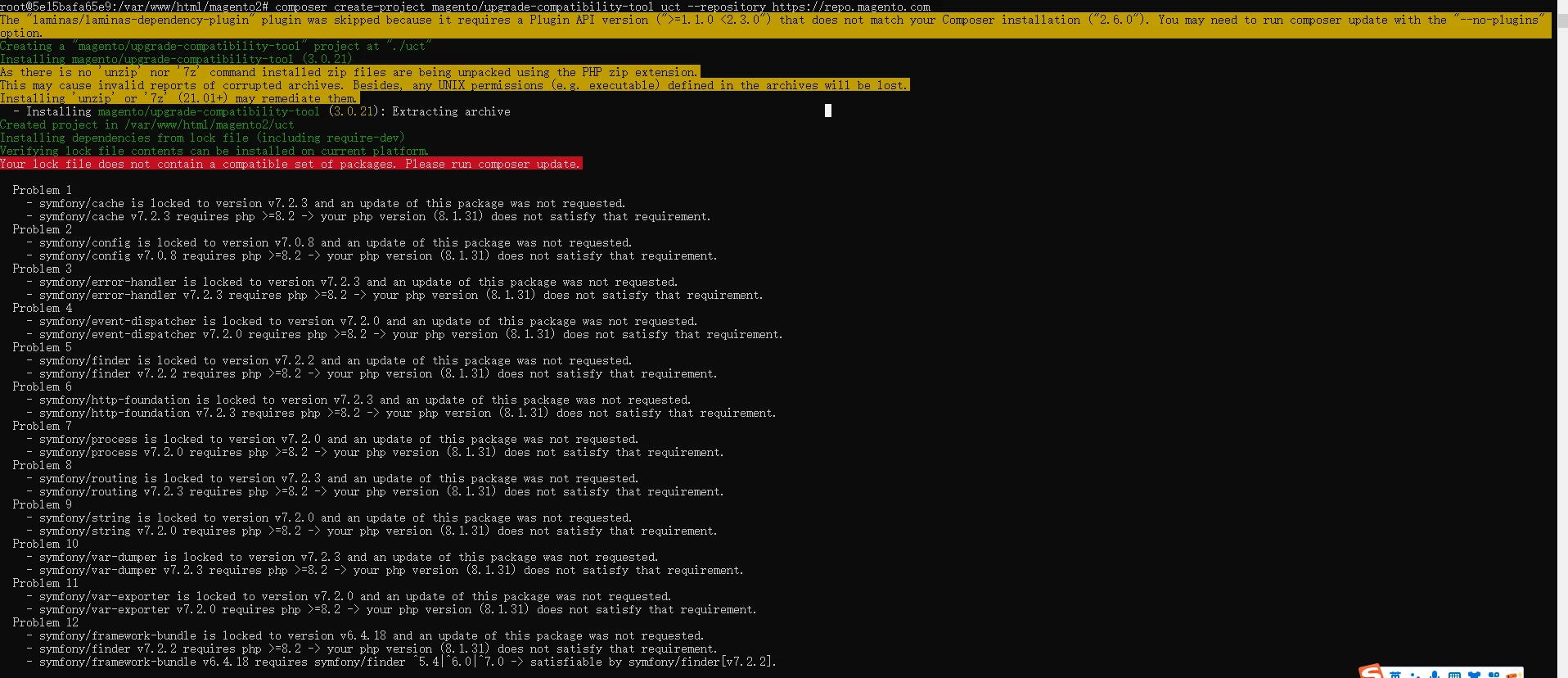The image size is (1568, 678).
Task: Click the "Problem 12" heading
Action: (x=45, y=622)
